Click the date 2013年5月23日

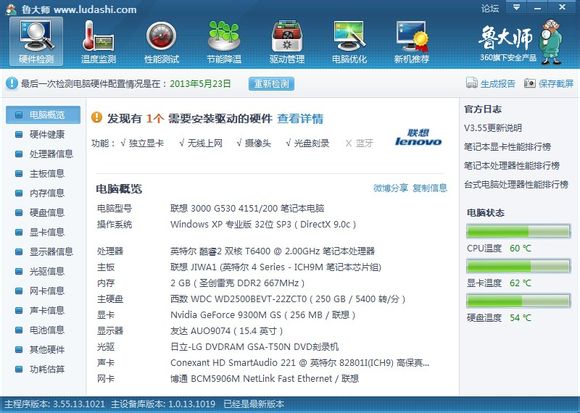coord(200,84)
